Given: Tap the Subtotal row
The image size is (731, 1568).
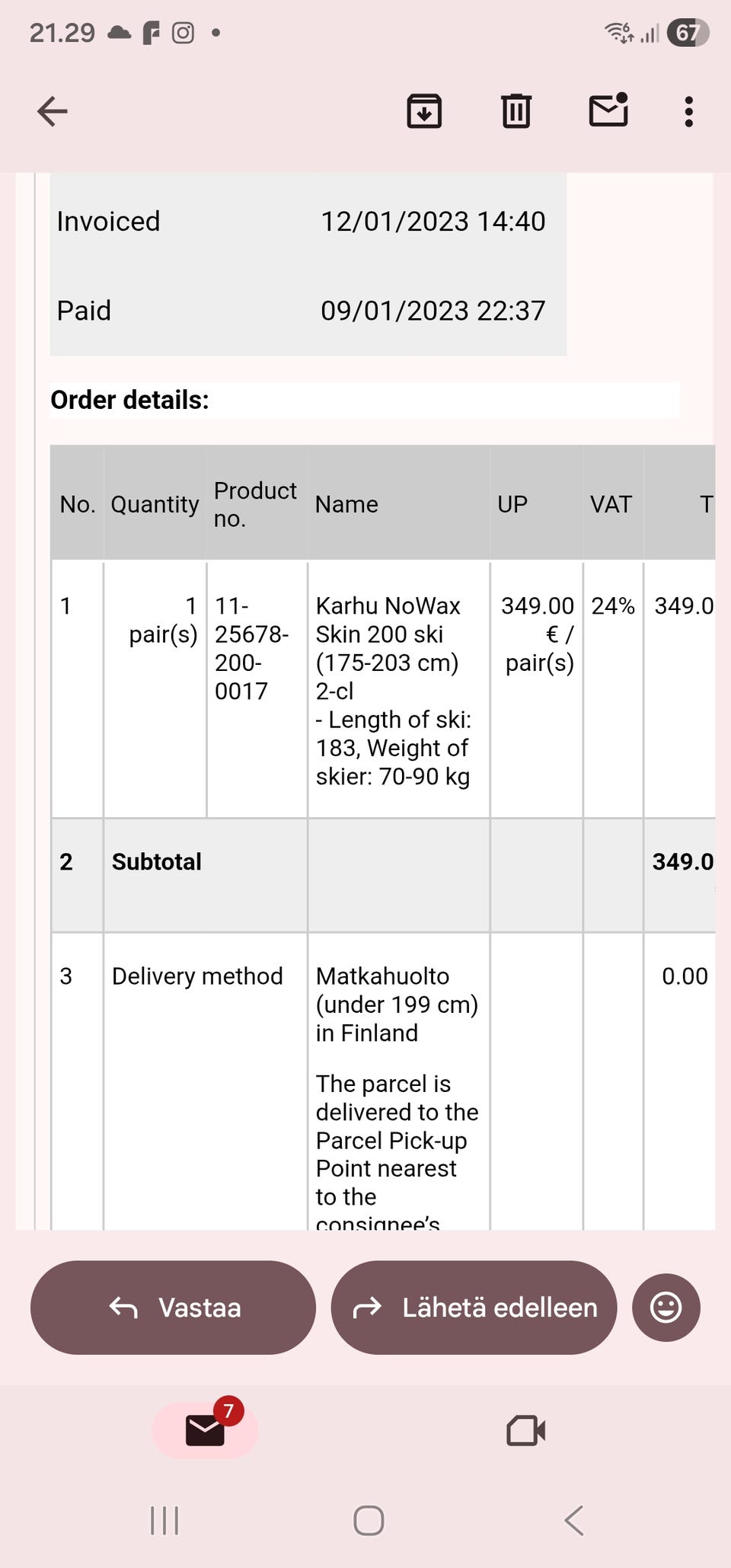Looking at the screenshot, I should click(157, 861).
